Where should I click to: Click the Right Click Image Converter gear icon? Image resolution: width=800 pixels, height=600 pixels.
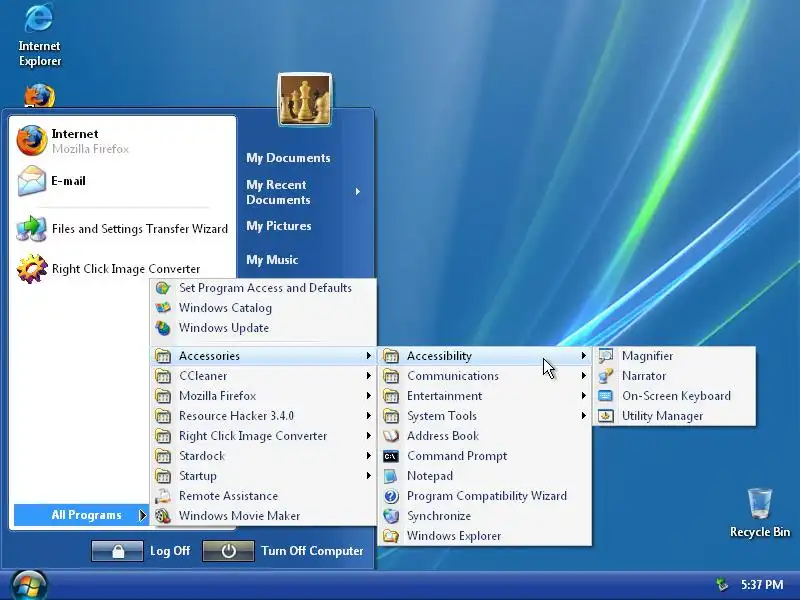click(32, 269)
